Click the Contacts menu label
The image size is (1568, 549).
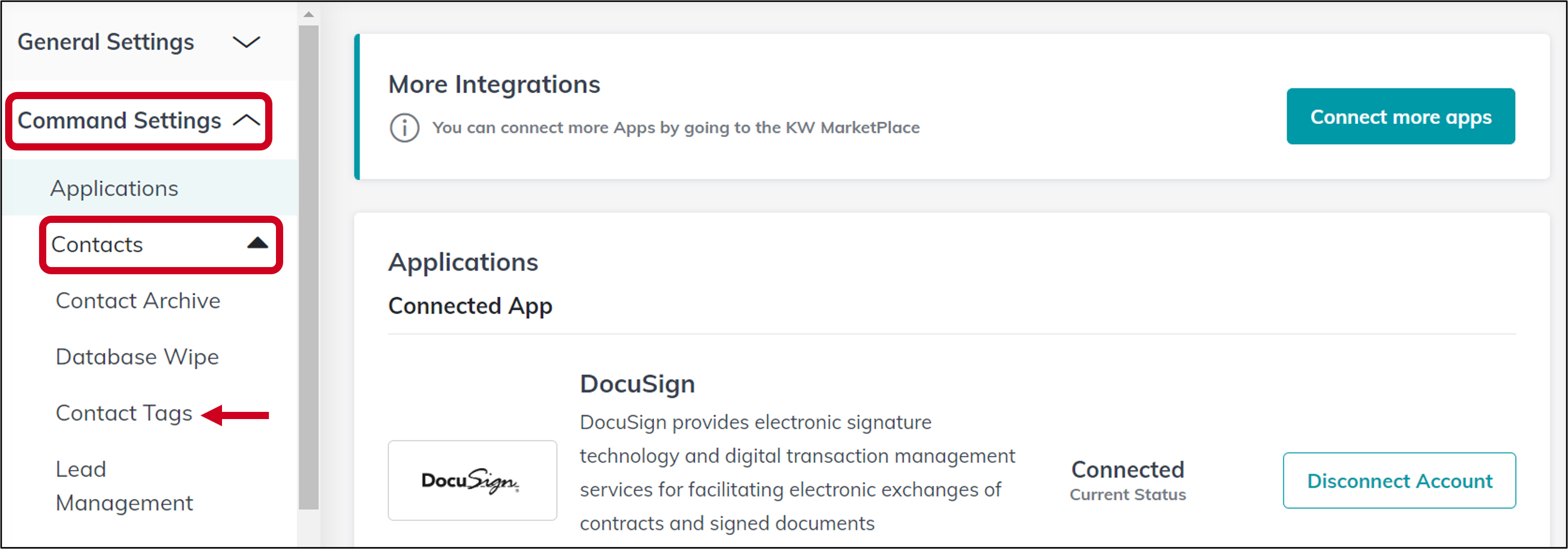pyautogui.click(x=98, y=244)
